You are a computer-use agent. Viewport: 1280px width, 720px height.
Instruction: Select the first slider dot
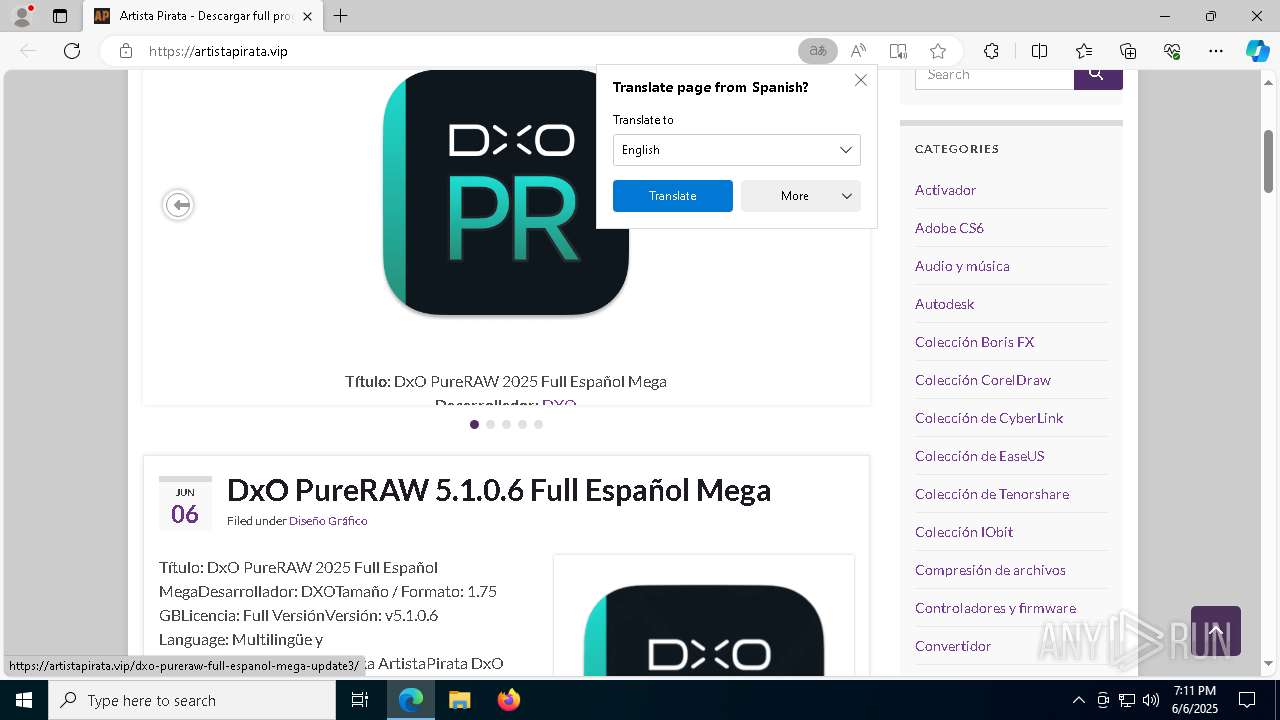(474, 424)
